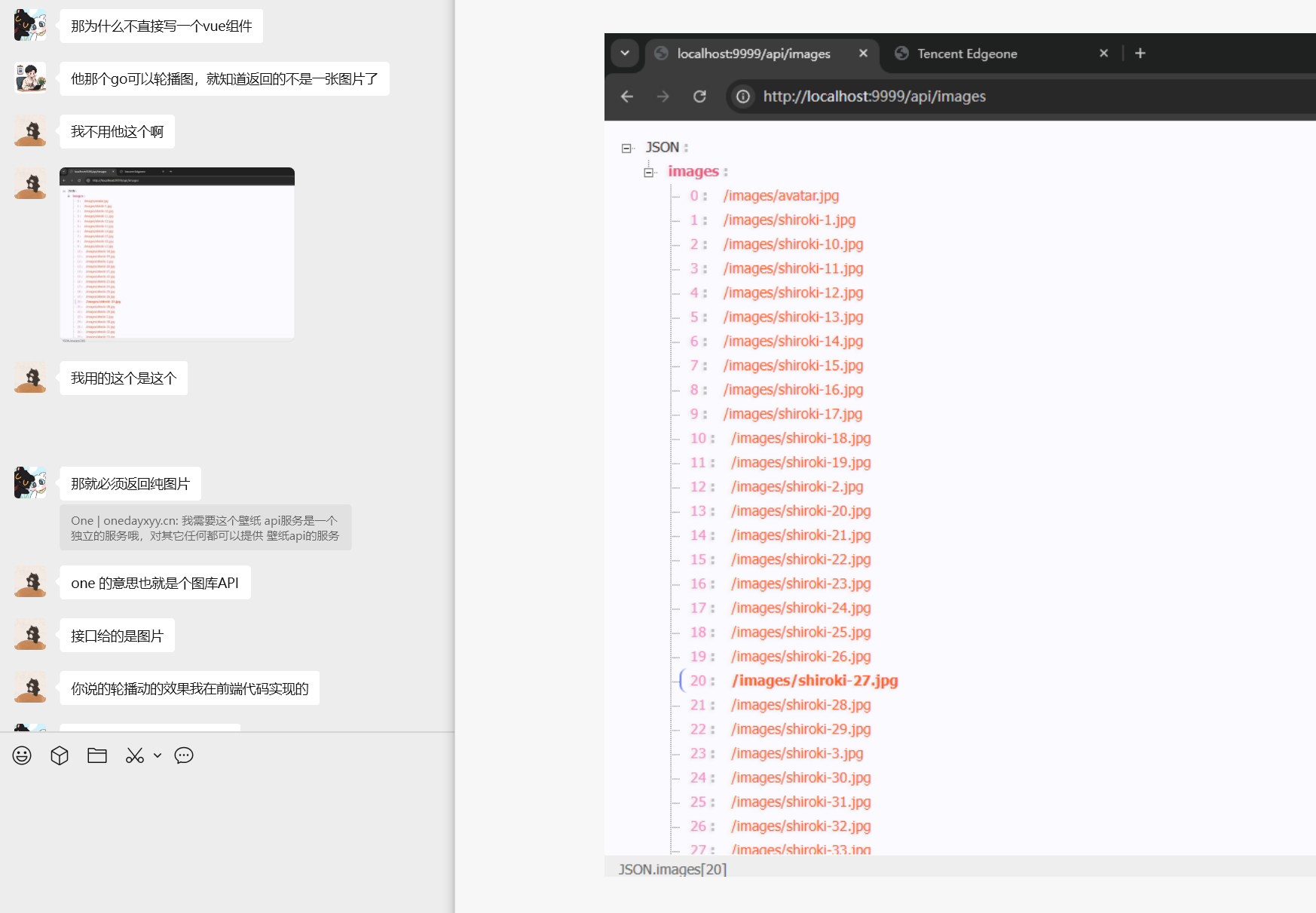Viewport: 1316px width, 913px height.
Task: Click the site info icon in address bar
Action: click(x=743, y=97)
